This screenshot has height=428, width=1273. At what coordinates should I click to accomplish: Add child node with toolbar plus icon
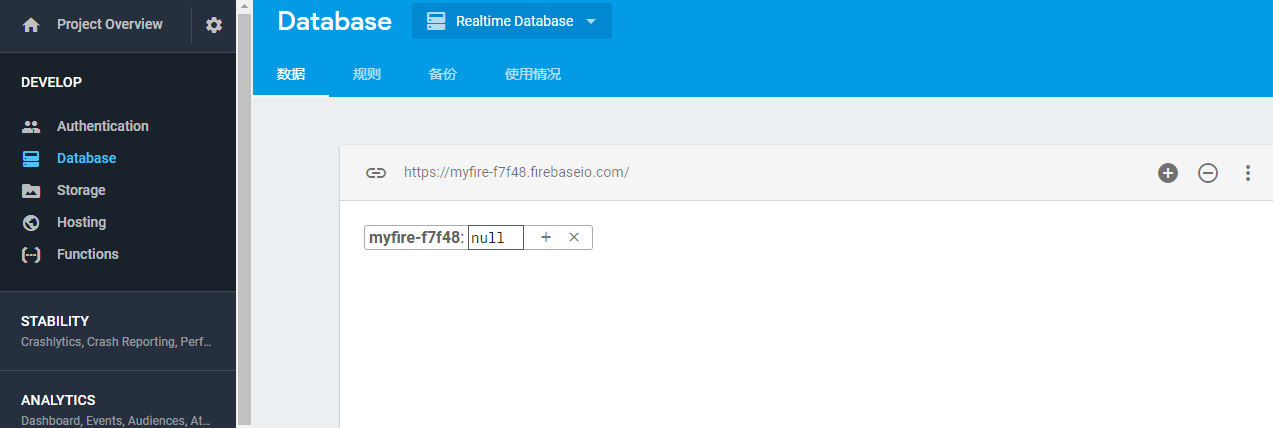click(x=1168, y=173)
